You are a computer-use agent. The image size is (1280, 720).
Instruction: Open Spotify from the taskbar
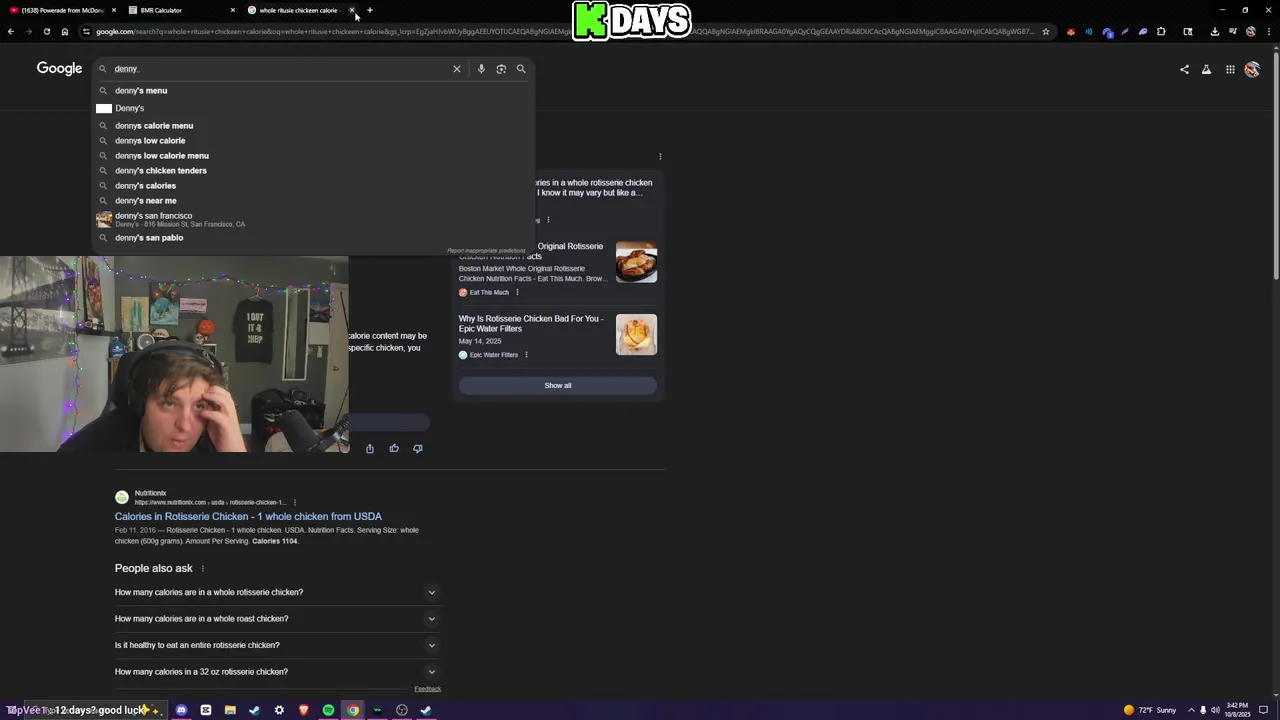click(328, 710)
